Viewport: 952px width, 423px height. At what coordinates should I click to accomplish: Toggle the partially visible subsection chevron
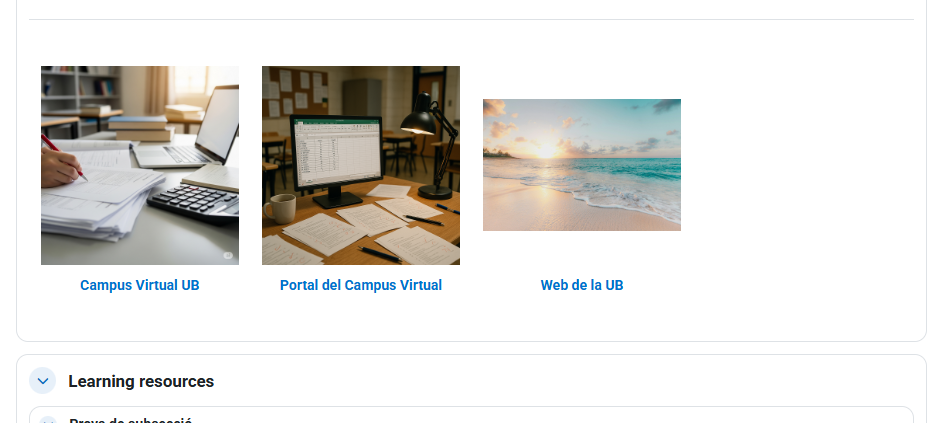pos(47,420)
